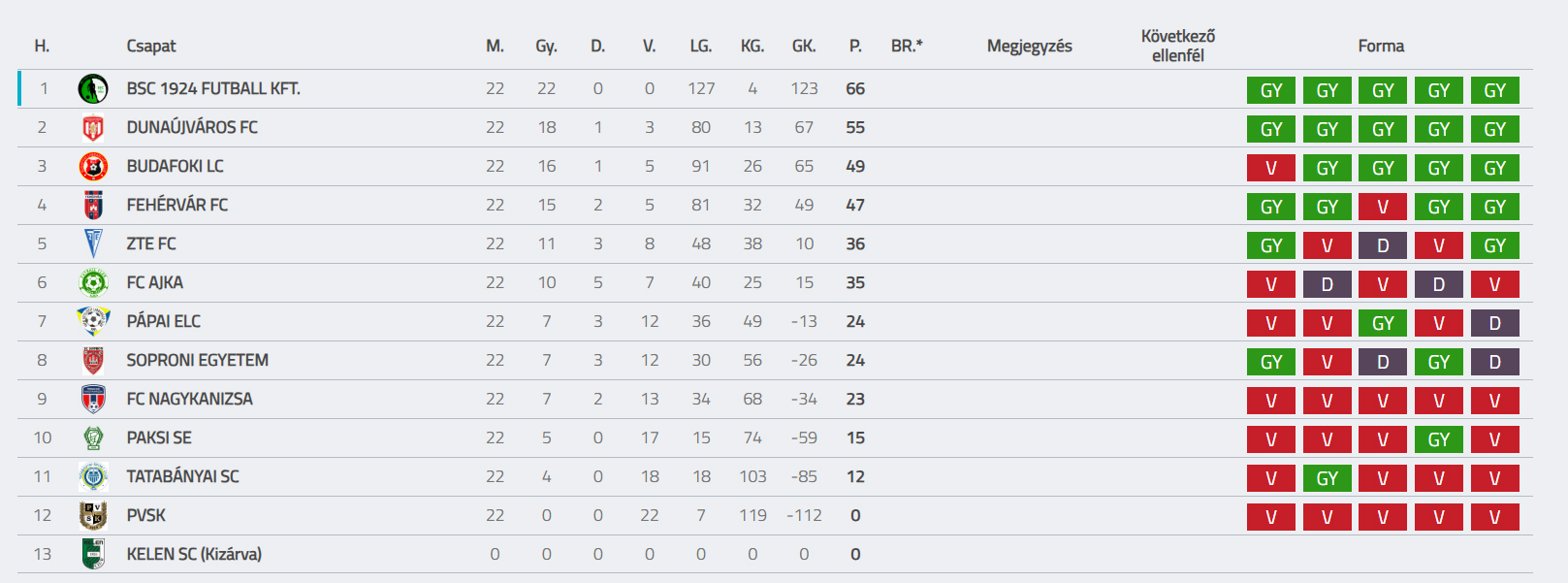Click the Csapat column header
The height and width of the screenshot is (583, 1568).
151,46
